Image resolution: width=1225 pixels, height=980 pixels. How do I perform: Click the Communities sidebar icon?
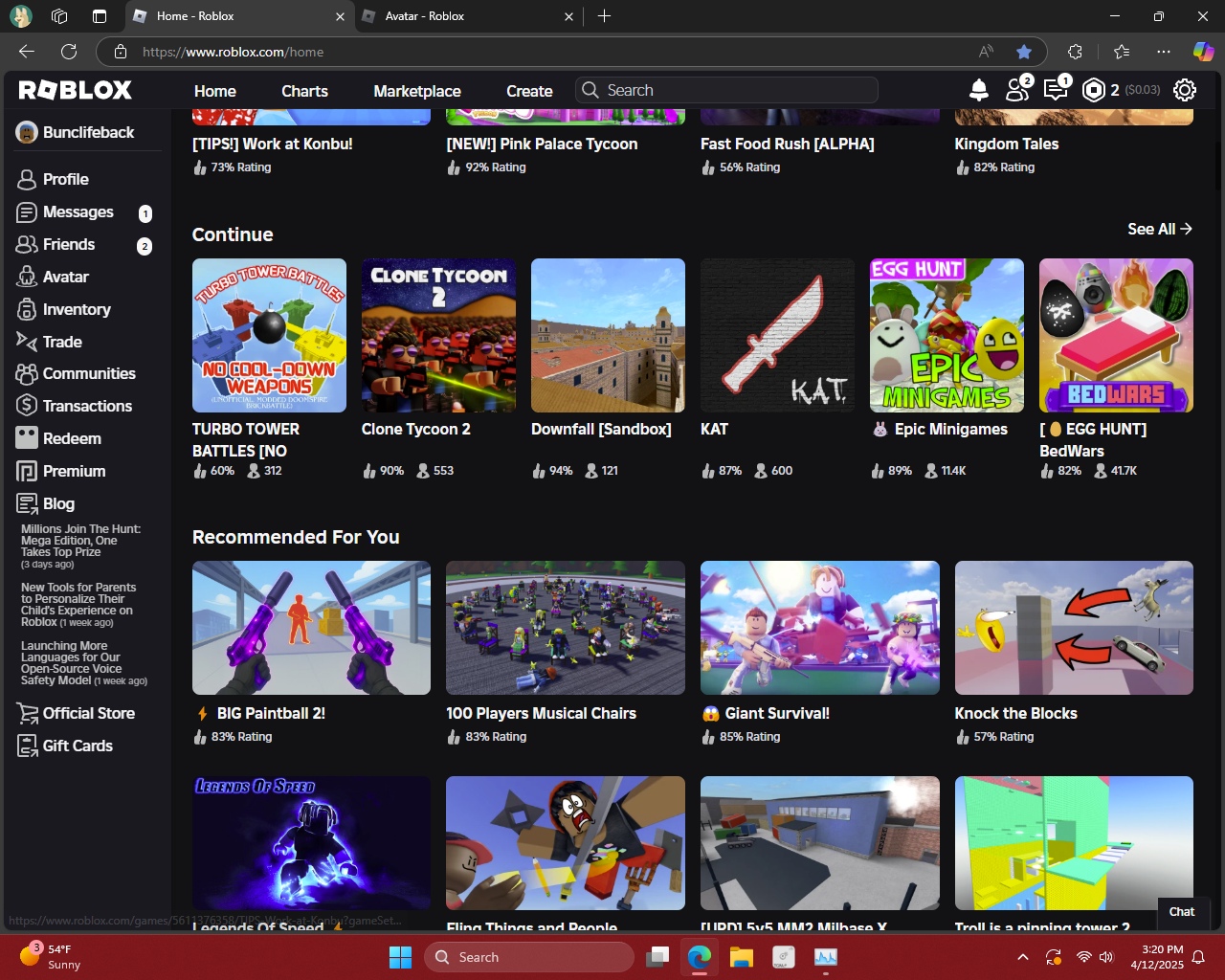27,373
